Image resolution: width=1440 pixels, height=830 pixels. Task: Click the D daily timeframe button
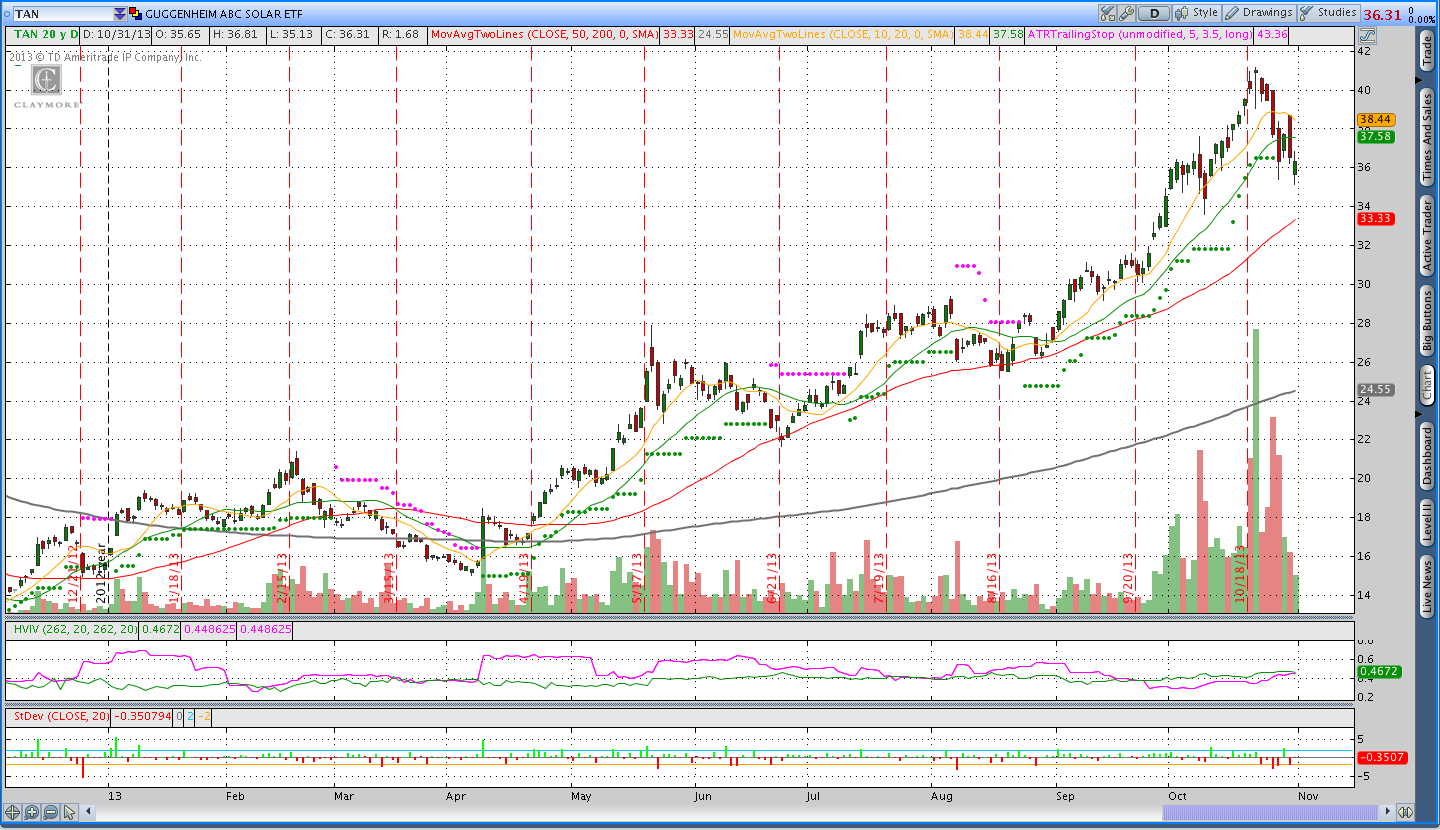tap(1154, 13)
